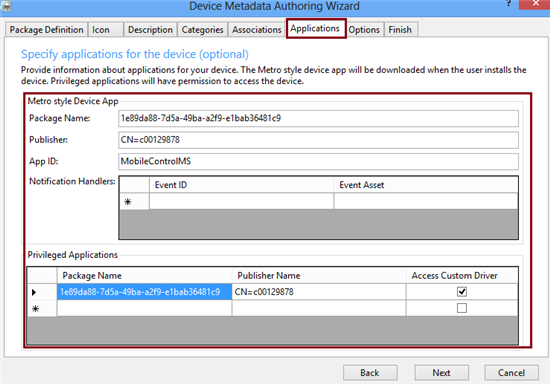550x384 pixels.
Task: Click the wizard window icon in title bar
Action: tap(6, 5)
